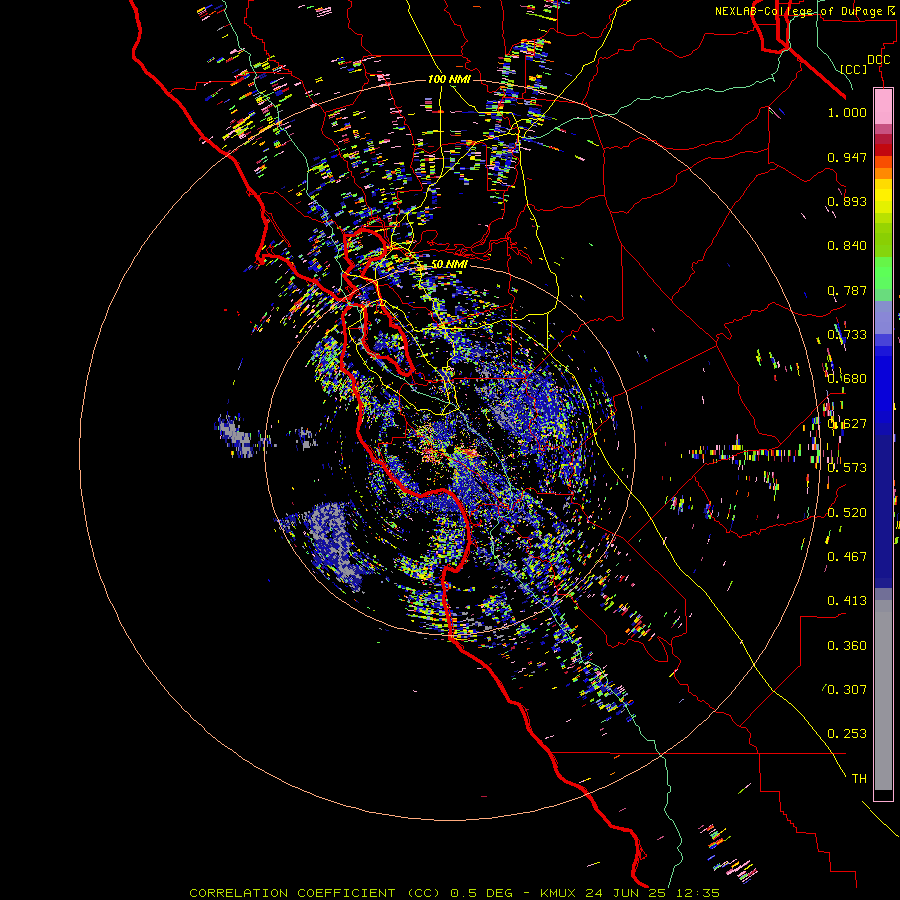Click the 0.947 scale value
Image resolution: width=900 pixels, height=900 pixels.
[847, 157]
